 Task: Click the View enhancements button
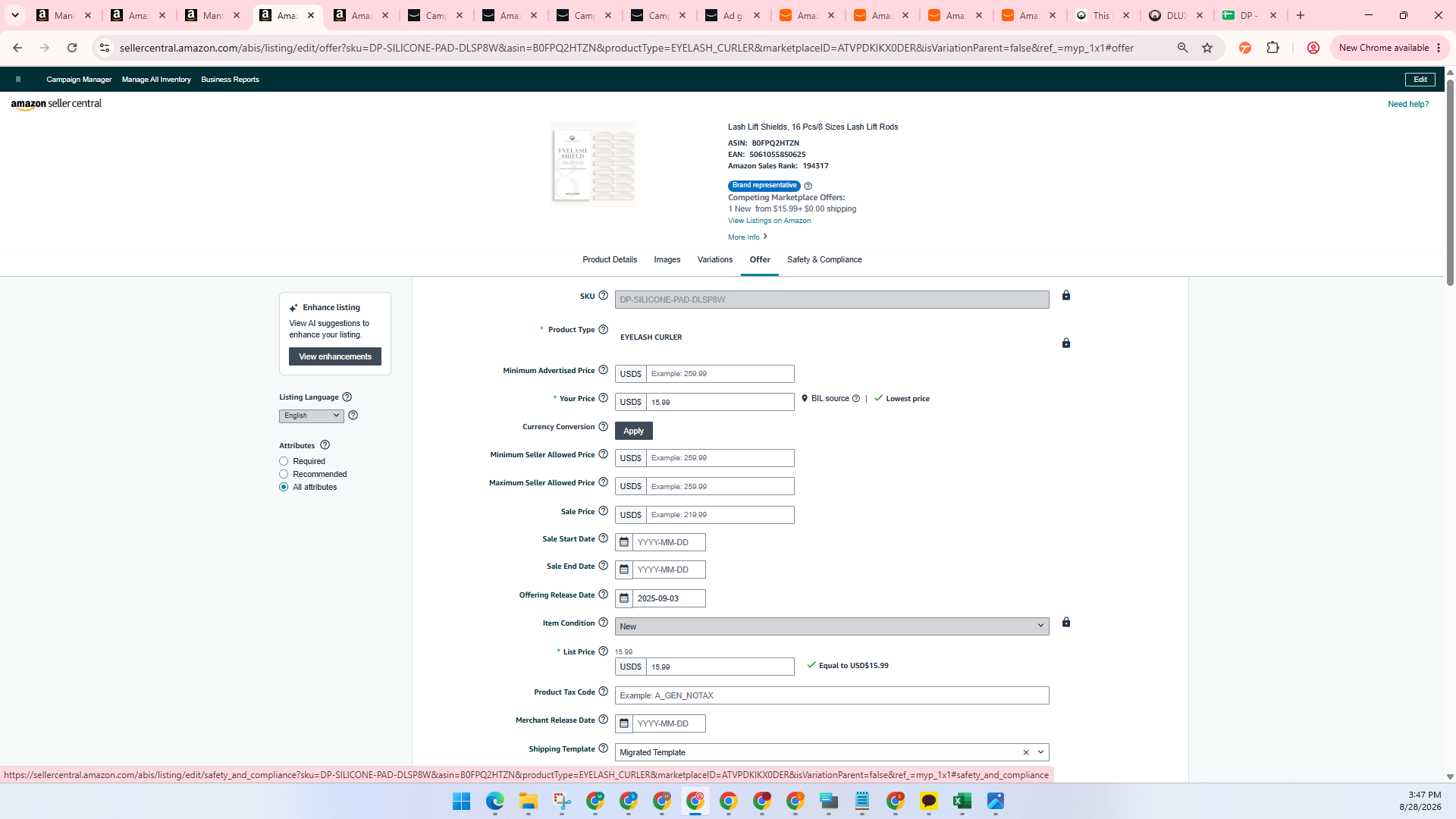pyautogui.click(x=335, y=356)
